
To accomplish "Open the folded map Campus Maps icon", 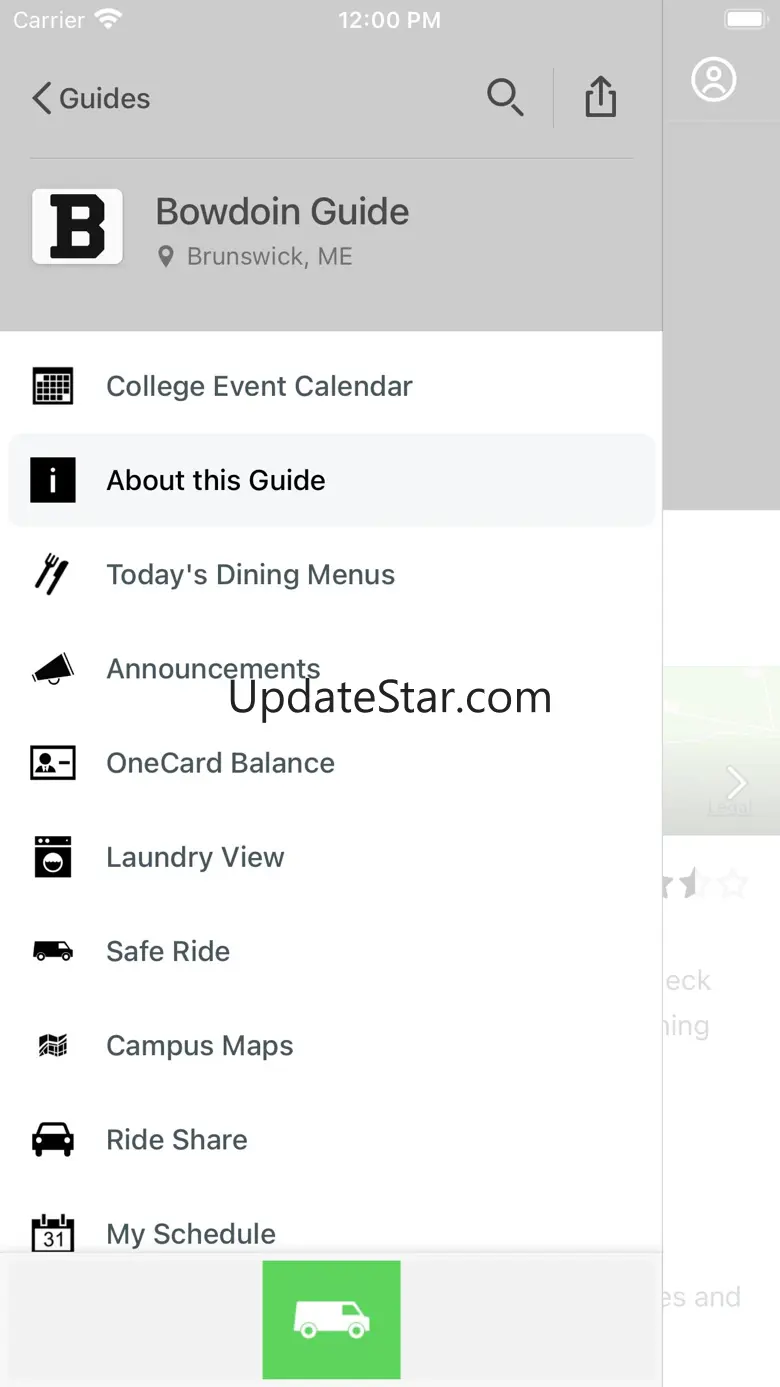I will (x=52, y=1045).
